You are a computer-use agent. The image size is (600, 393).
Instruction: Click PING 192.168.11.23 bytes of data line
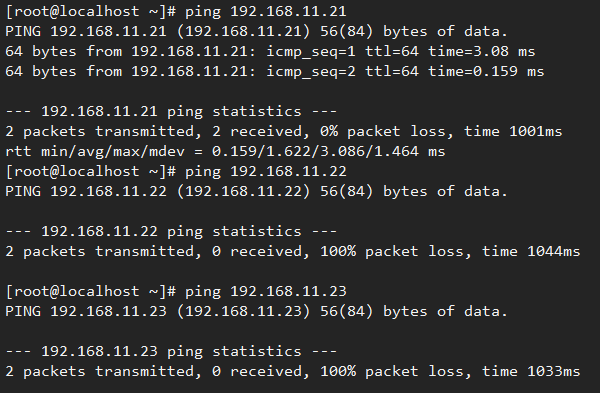(x=256, y=311)
